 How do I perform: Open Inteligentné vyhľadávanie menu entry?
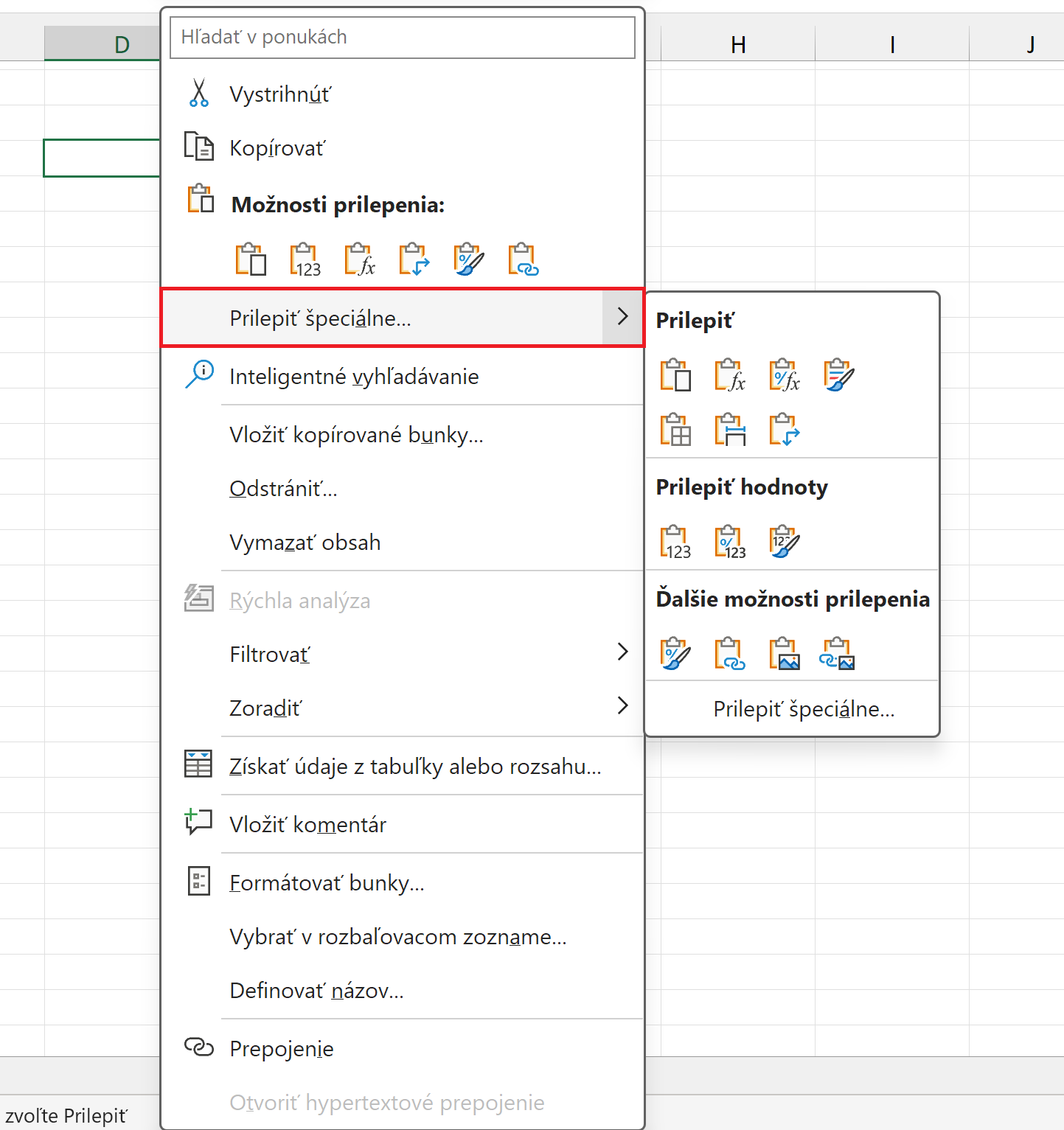(x=403, y=377)
